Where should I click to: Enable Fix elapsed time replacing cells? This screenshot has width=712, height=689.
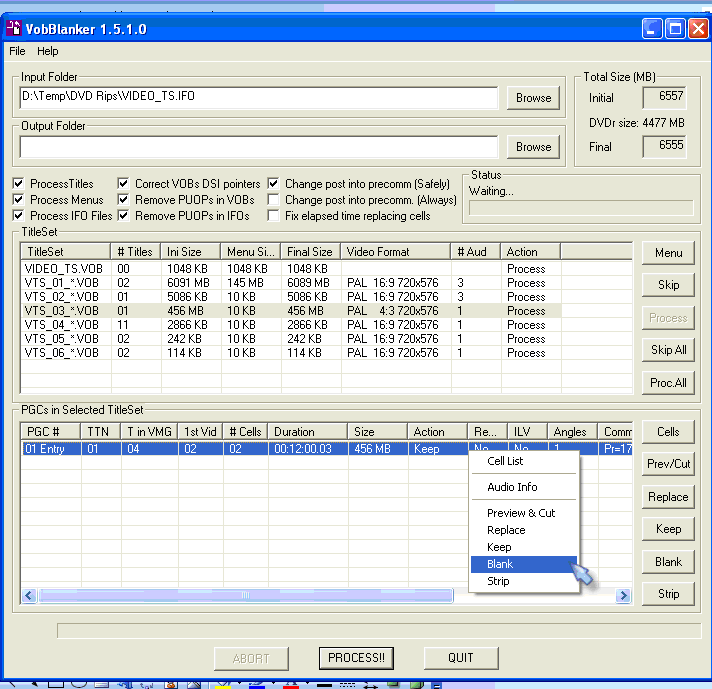point(273,215)
